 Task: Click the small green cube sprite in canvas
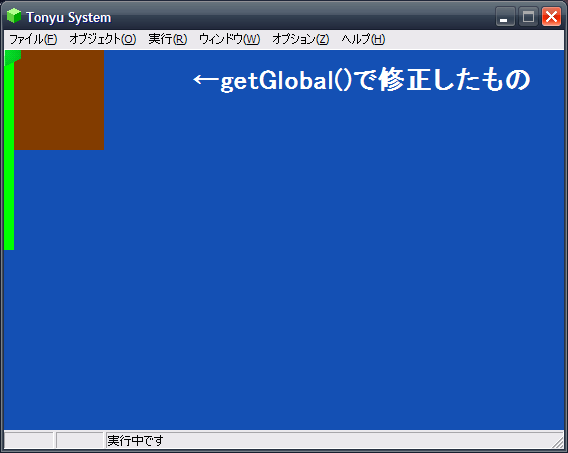[x=13, y=58]
